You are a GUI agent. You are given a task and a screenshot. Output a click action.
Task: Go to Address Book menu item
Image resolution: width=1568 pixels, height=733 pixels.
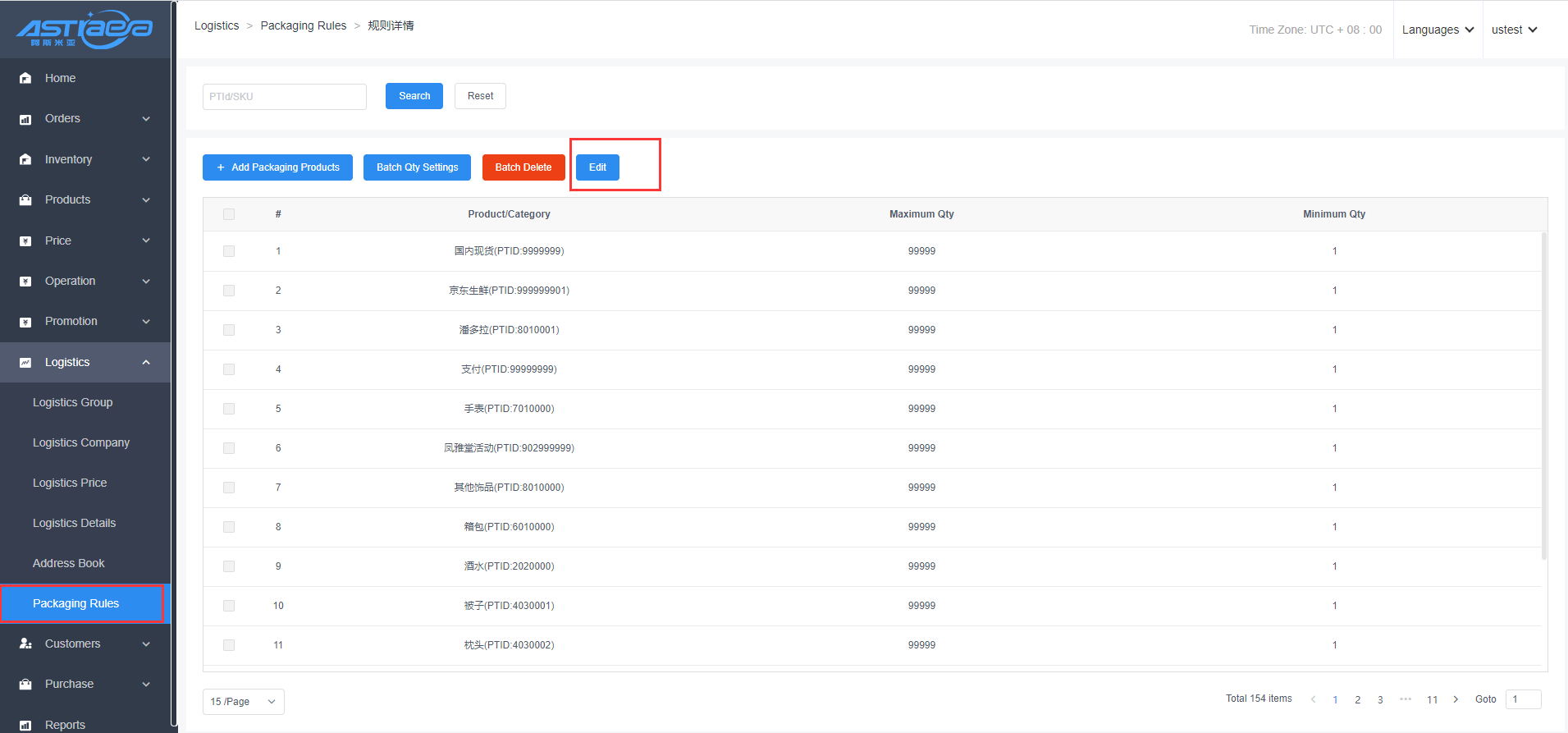pyautogui.click(x=69, y=563)
